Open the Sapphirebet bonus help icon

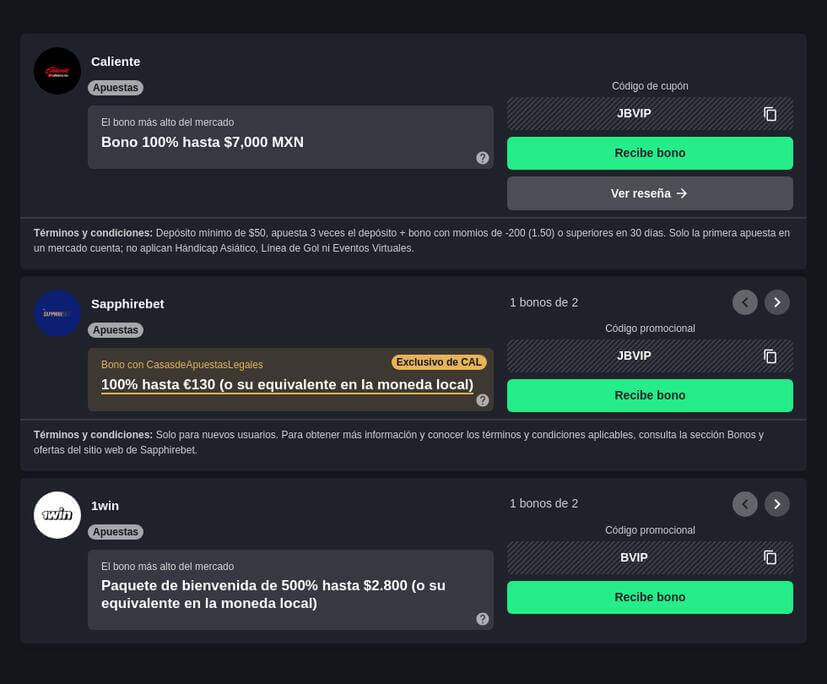[483, 400]
